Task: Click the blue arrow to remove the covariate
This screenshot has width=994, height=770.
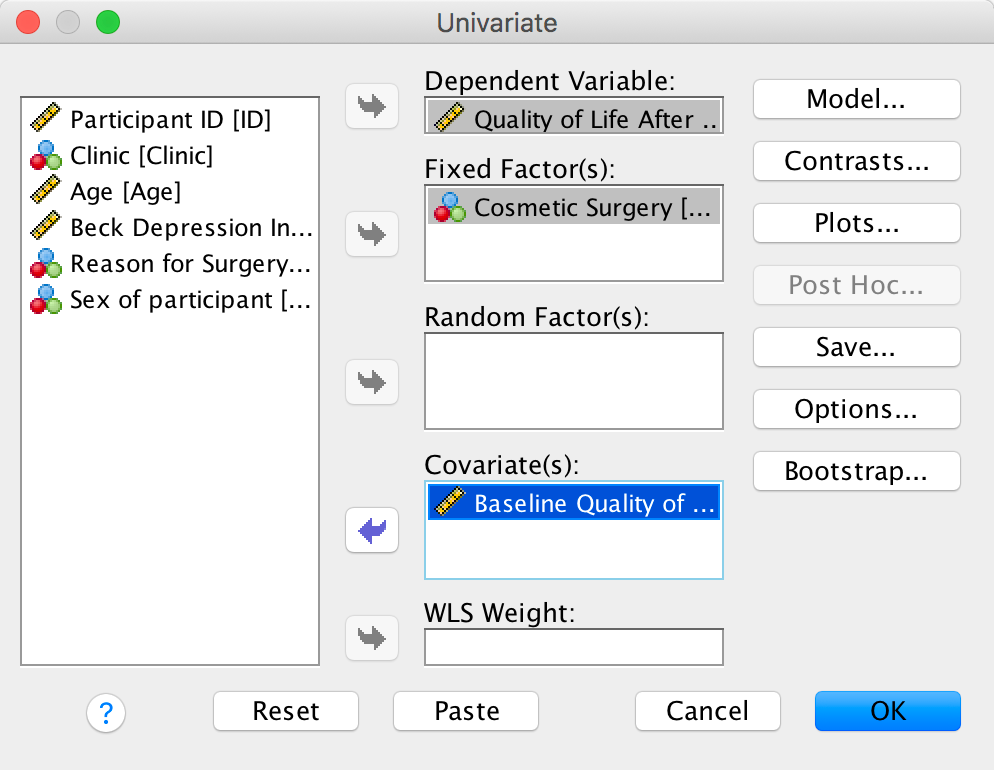Action: [371, 531]
